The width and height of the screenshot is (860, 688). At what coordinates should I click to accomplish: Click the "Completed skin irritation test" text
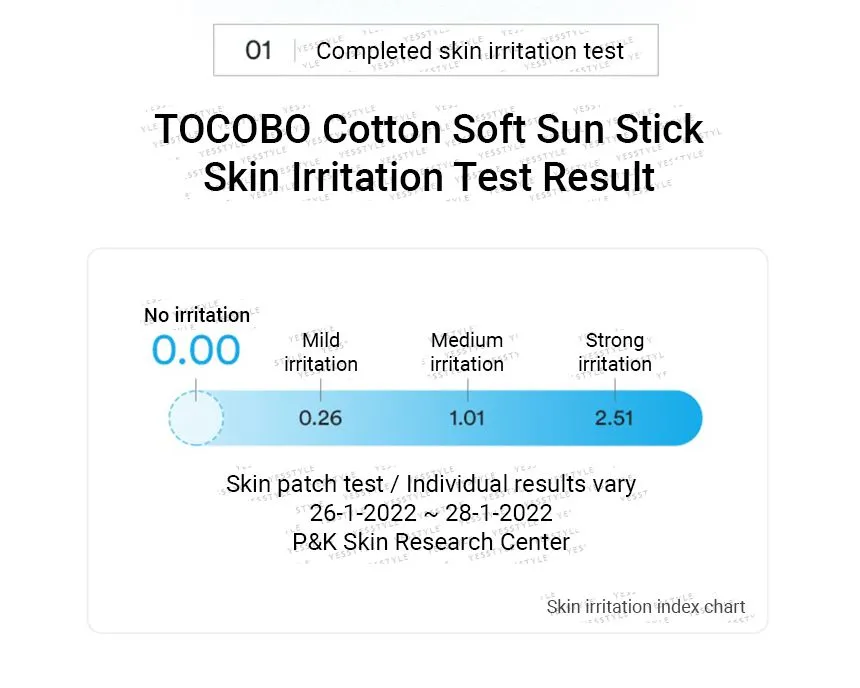pos(470,51)
